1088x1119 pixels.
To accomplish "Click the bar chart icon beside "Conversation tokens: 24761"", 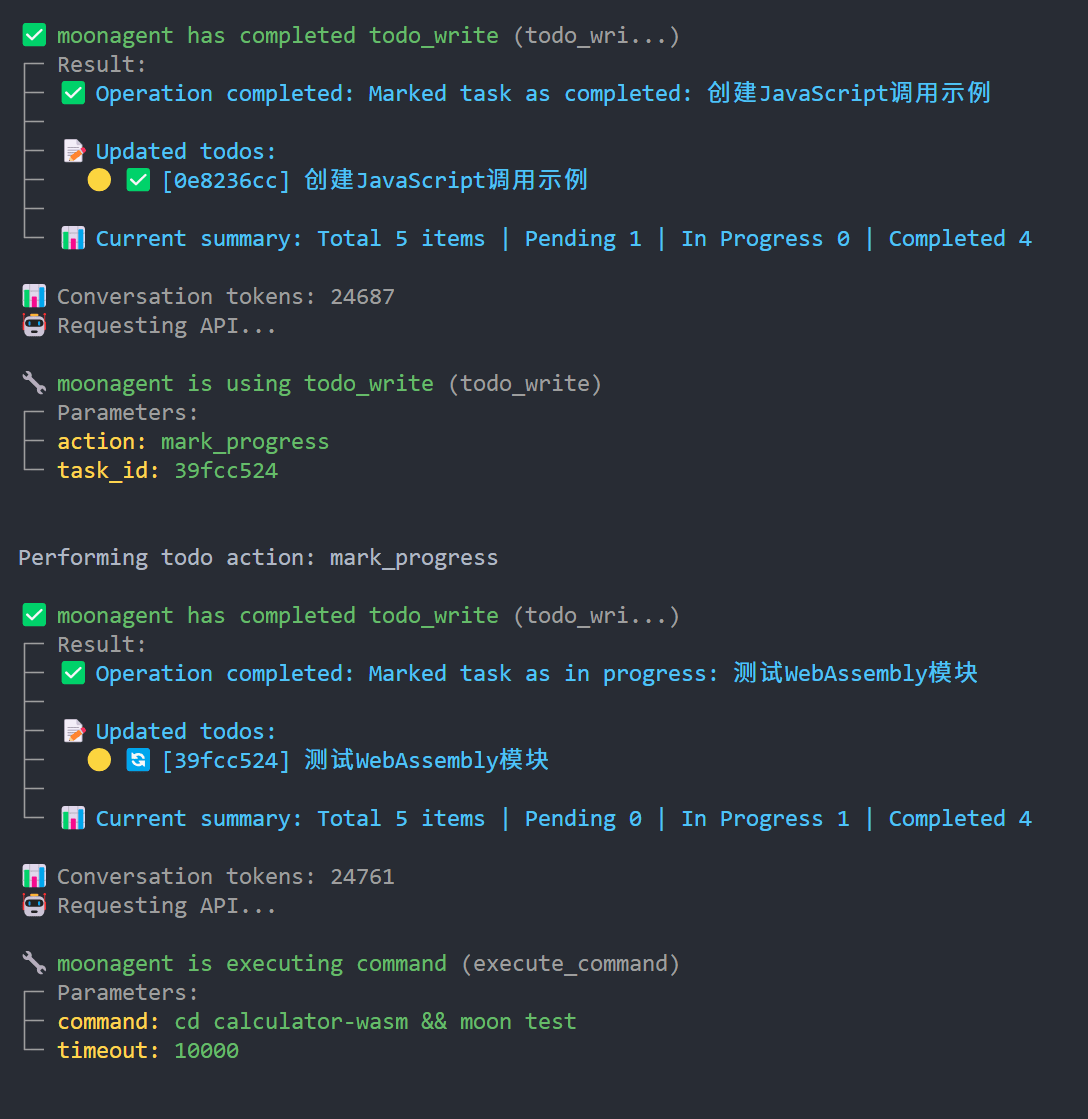I will coord(34,876).
